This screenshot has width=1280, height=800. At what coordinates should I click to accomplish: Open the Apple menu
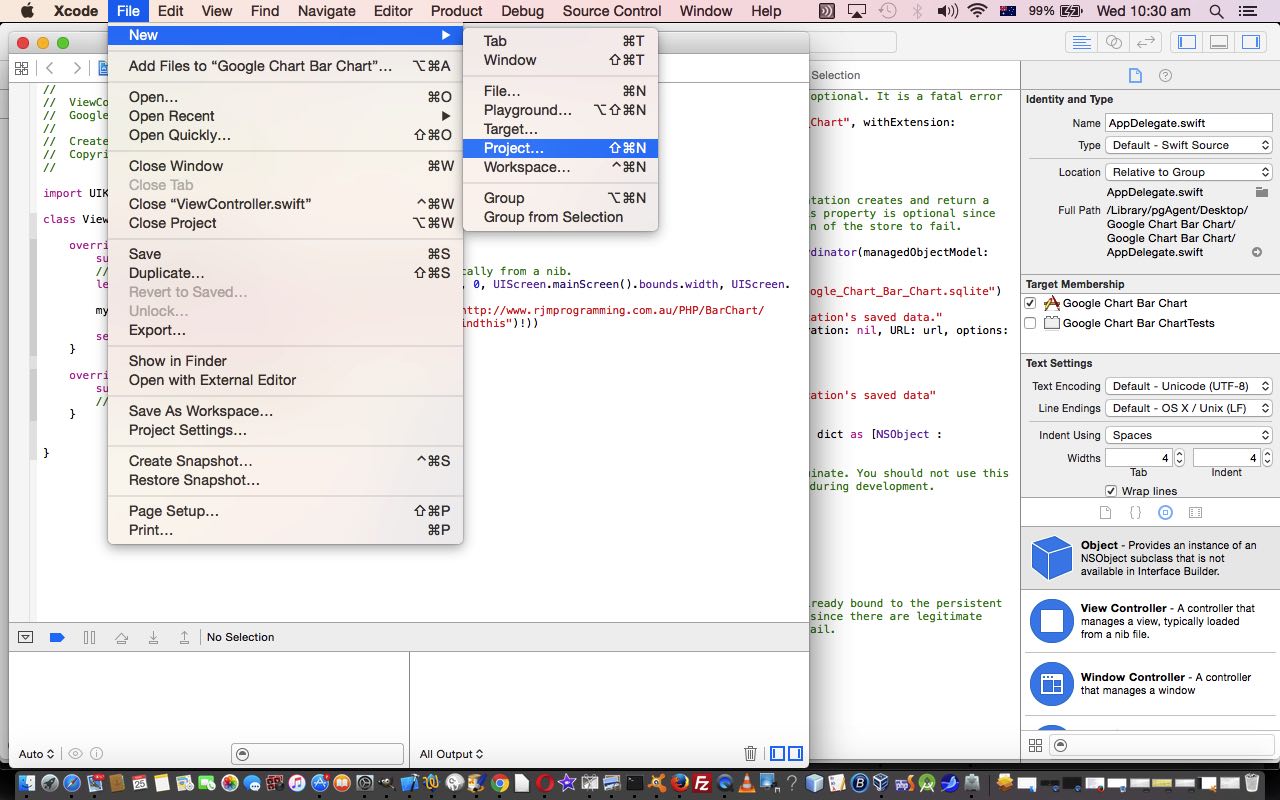[27, 11]
